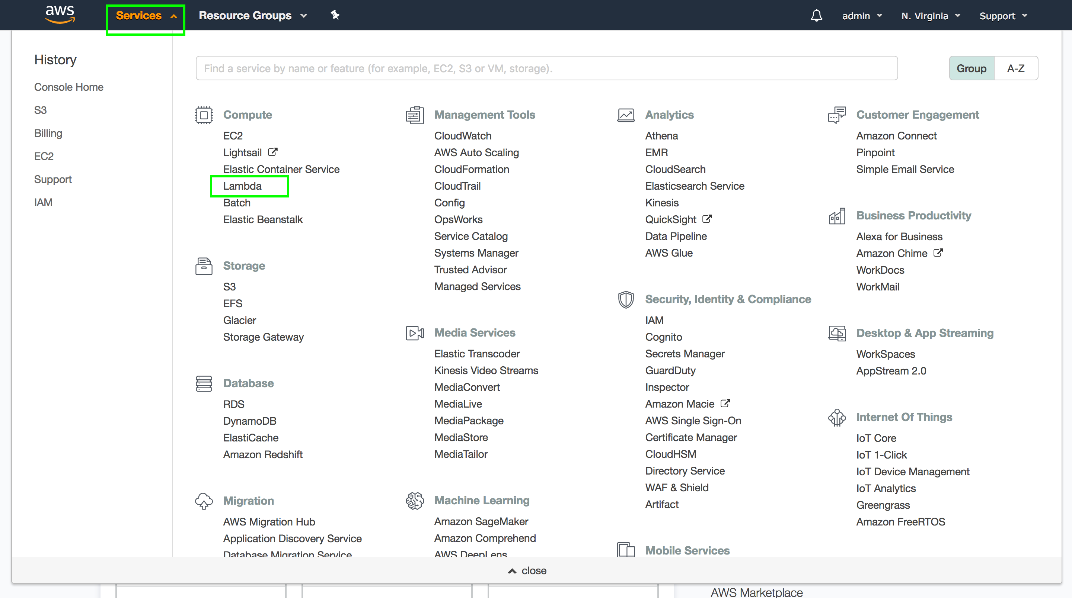Click the Security shield icon
Image resolution: width=1072 pixels, height=598 pixels.
pos(626,299)
